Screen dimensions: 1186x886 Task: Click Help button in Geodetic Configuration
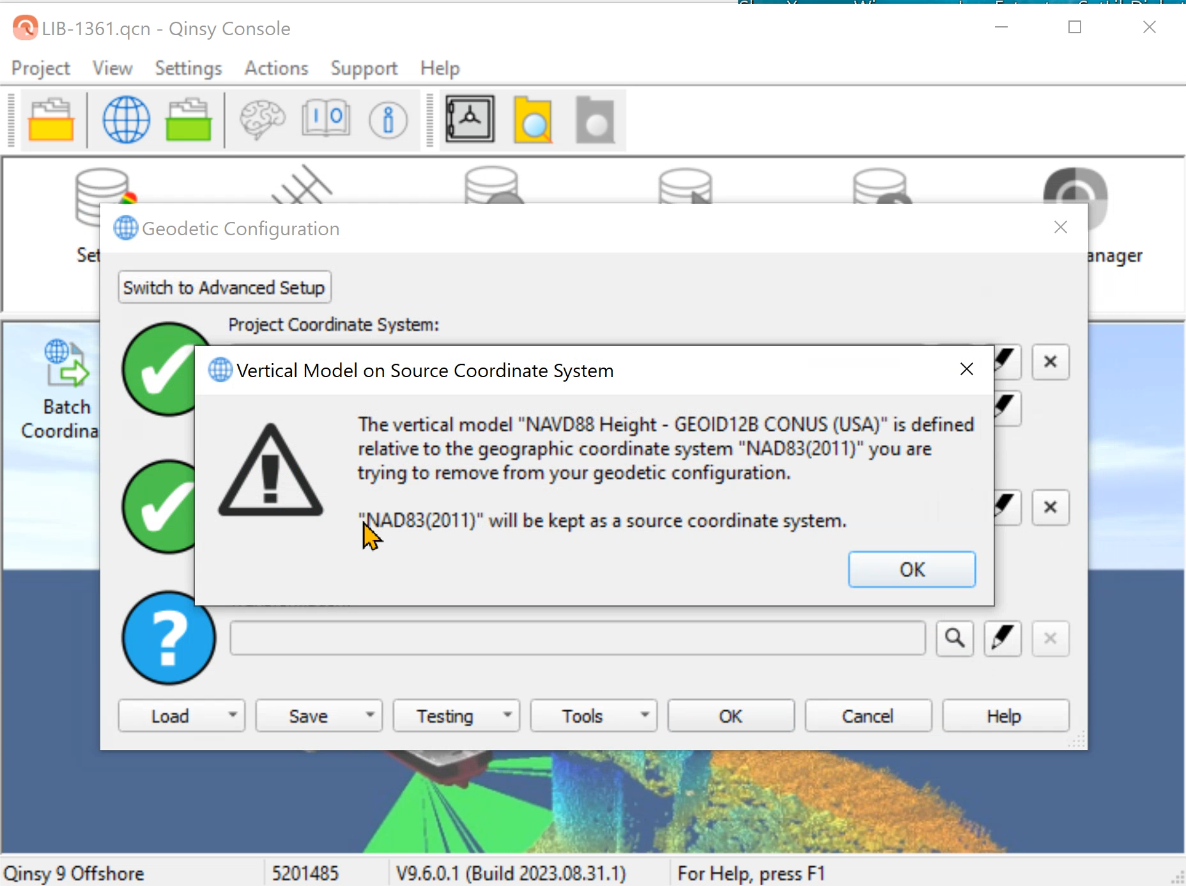click(1004, 716)
